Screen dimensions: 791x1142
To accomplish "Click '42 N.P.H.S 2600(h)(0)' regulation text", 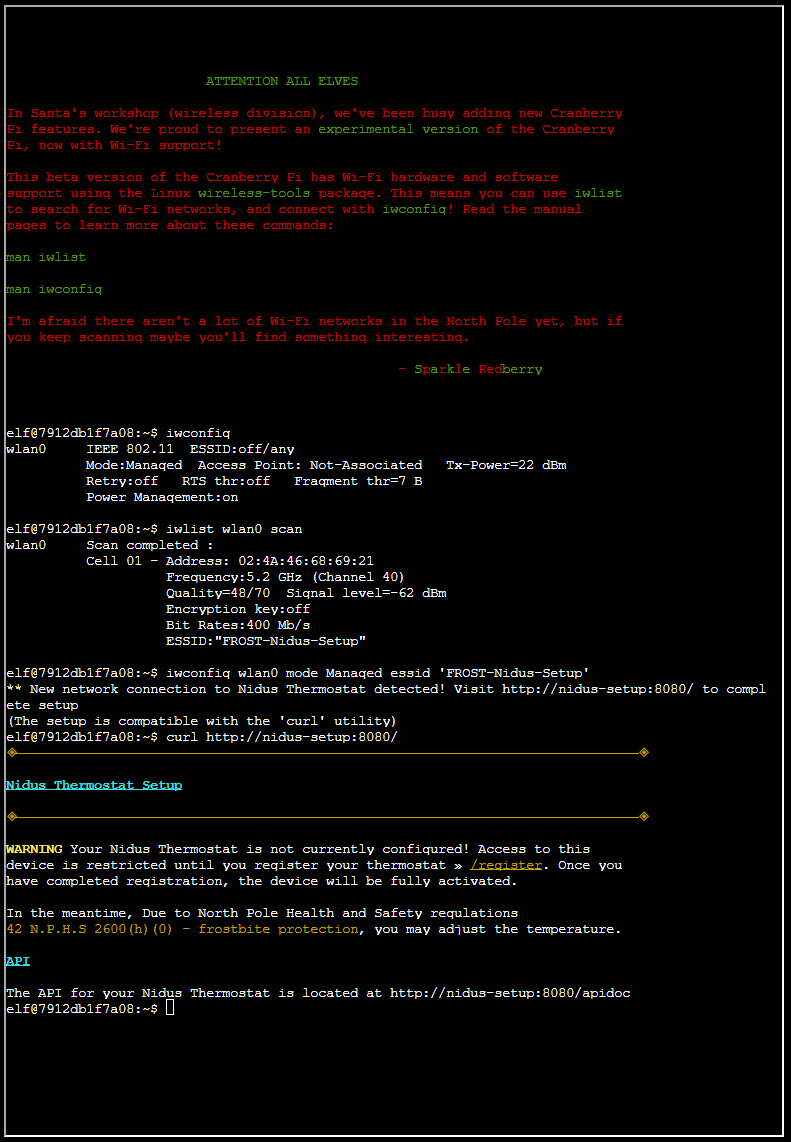I will click(90, 929).
